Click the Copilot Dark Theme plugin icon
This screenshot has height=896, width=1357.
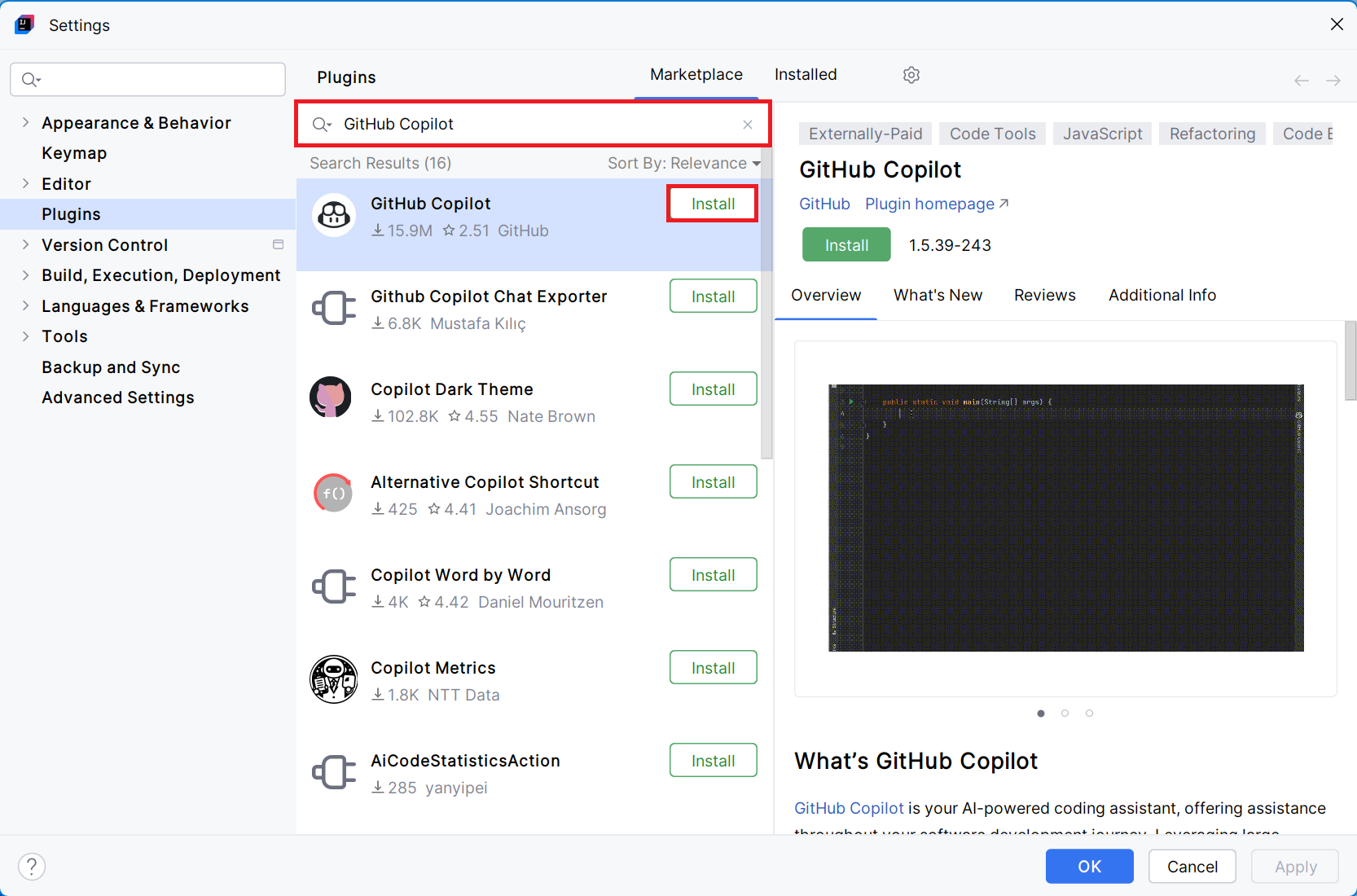click(x=331, y=397)
